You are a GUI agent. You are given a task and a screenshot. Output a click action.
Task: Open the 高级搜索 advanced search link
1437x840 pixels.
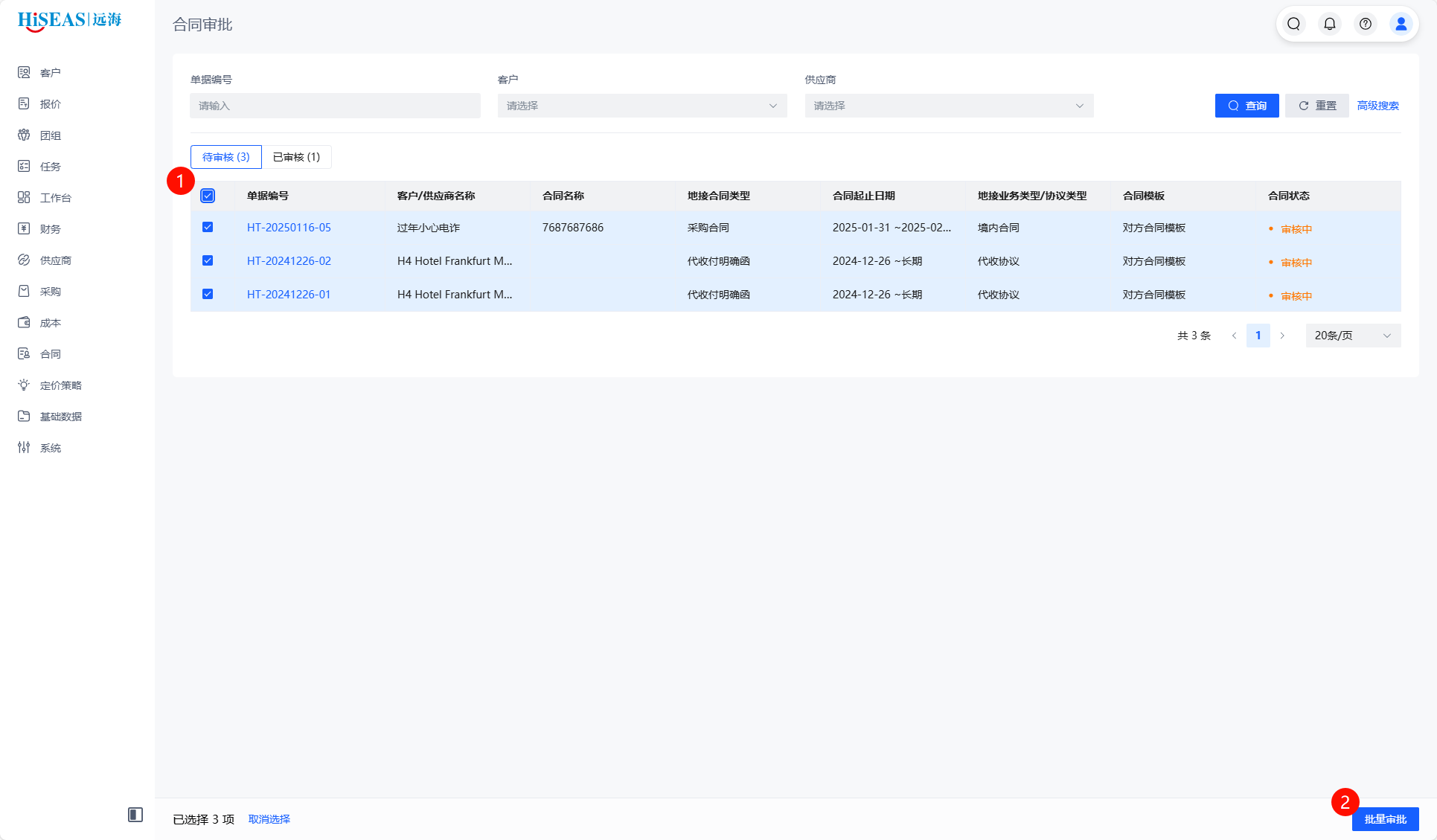1378,106
